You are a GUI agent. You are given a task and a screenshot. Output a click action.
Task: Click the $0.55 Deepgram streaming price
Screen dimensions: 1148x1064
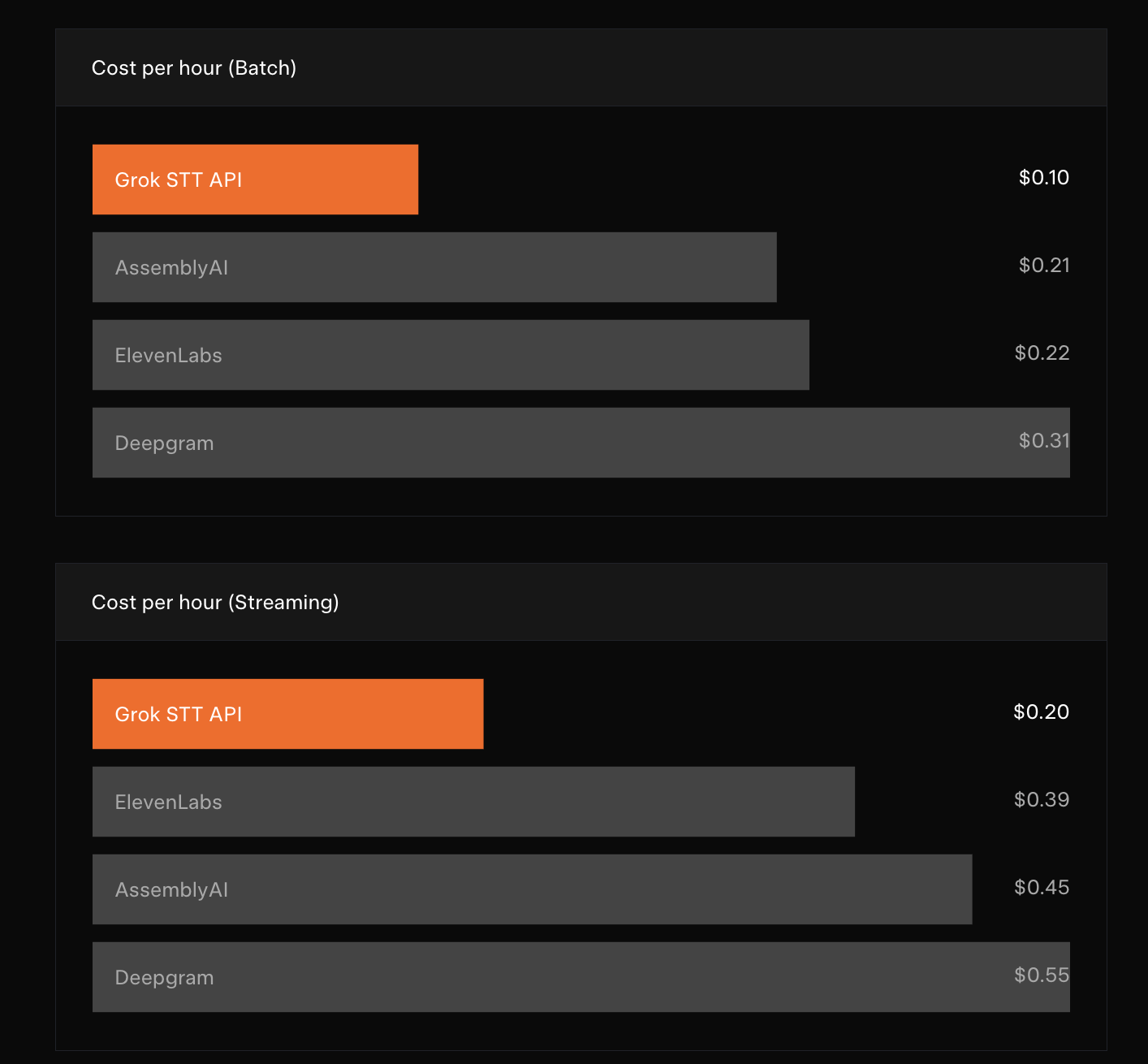point(1041,975)
